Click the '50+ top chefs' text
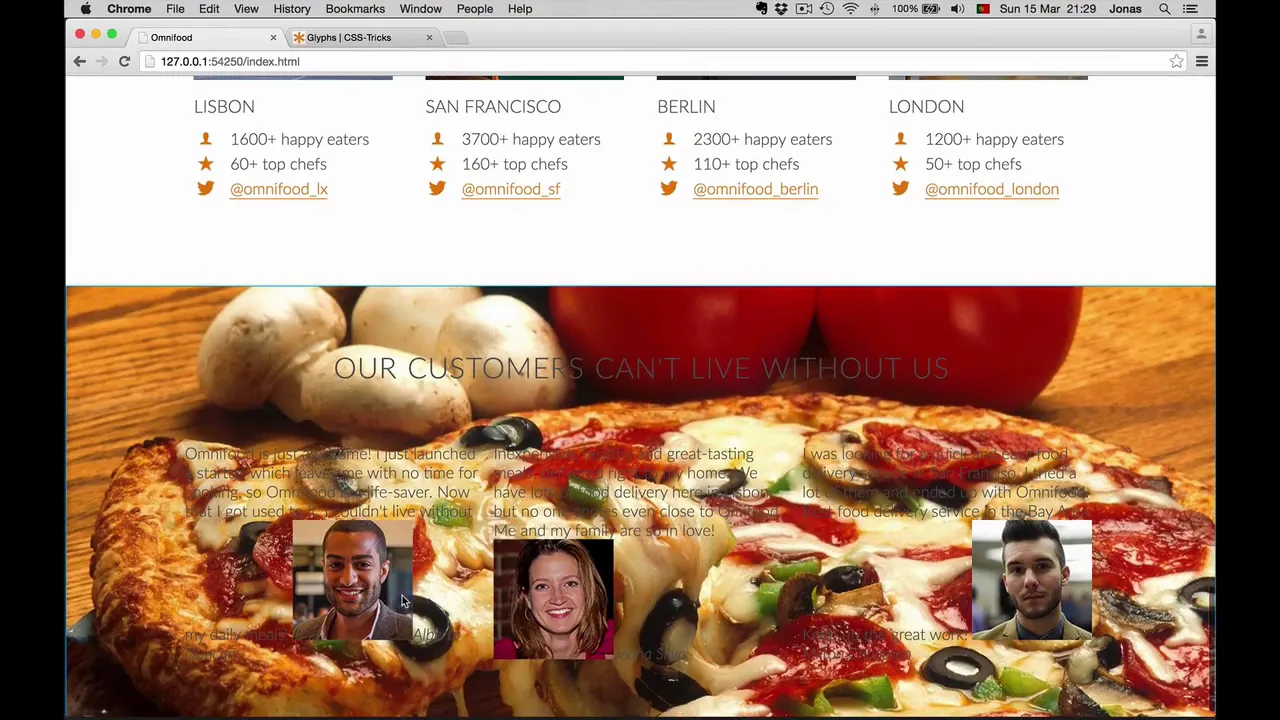 (x=973, y=164)
